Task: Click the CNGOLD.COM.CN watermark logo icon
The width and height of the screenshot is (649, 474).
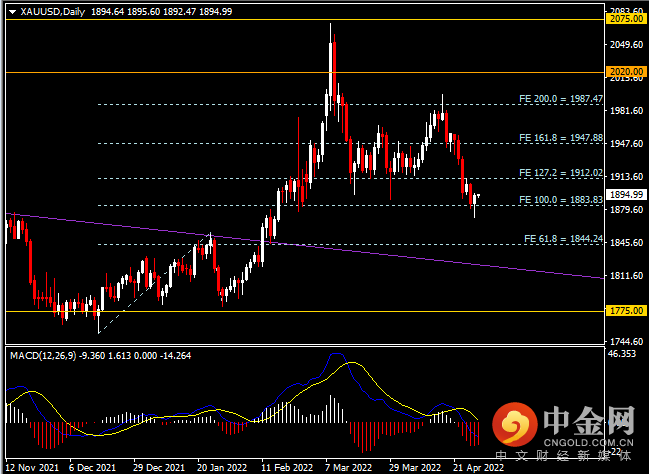Action: pyautogui.click(x=514, y=423)
